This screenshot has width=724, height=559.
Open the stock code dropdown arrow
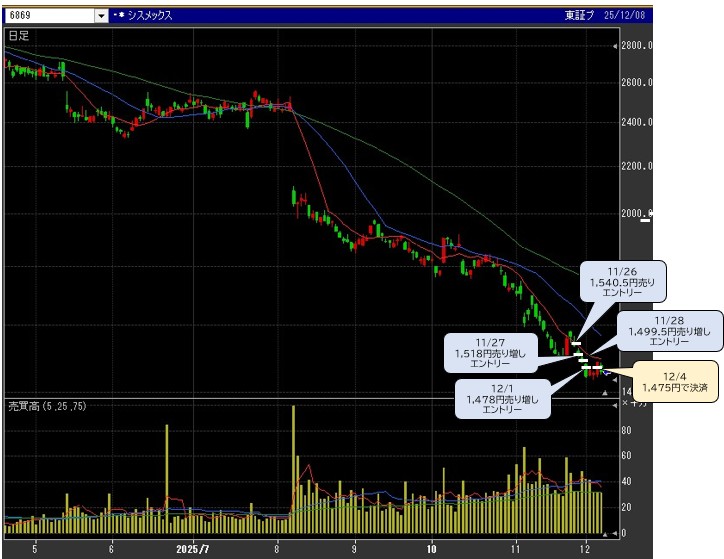tap(101, 16)
